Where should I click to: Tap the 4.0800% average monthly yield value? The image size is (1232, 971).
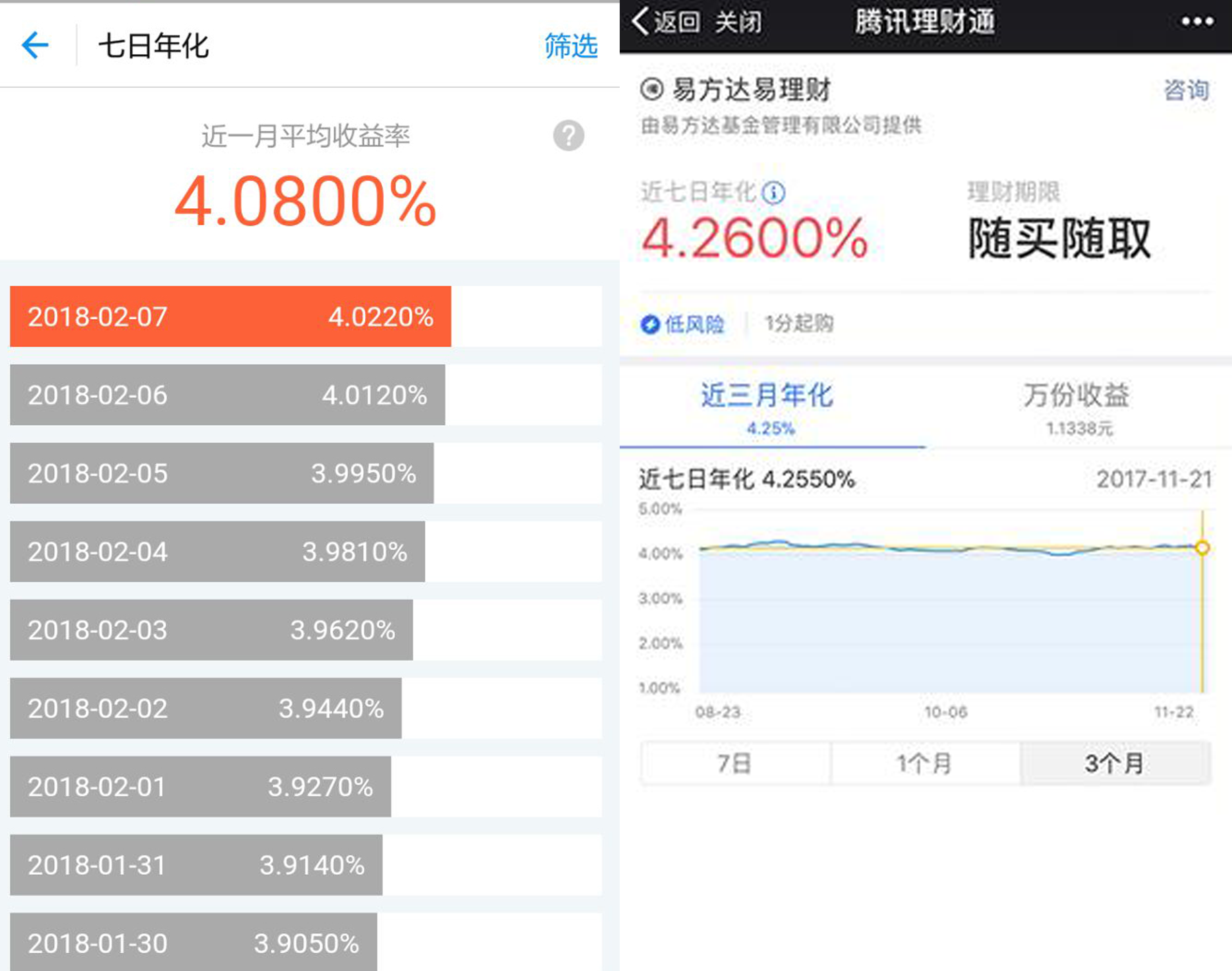pyautogui.click(x=306, y=202)
